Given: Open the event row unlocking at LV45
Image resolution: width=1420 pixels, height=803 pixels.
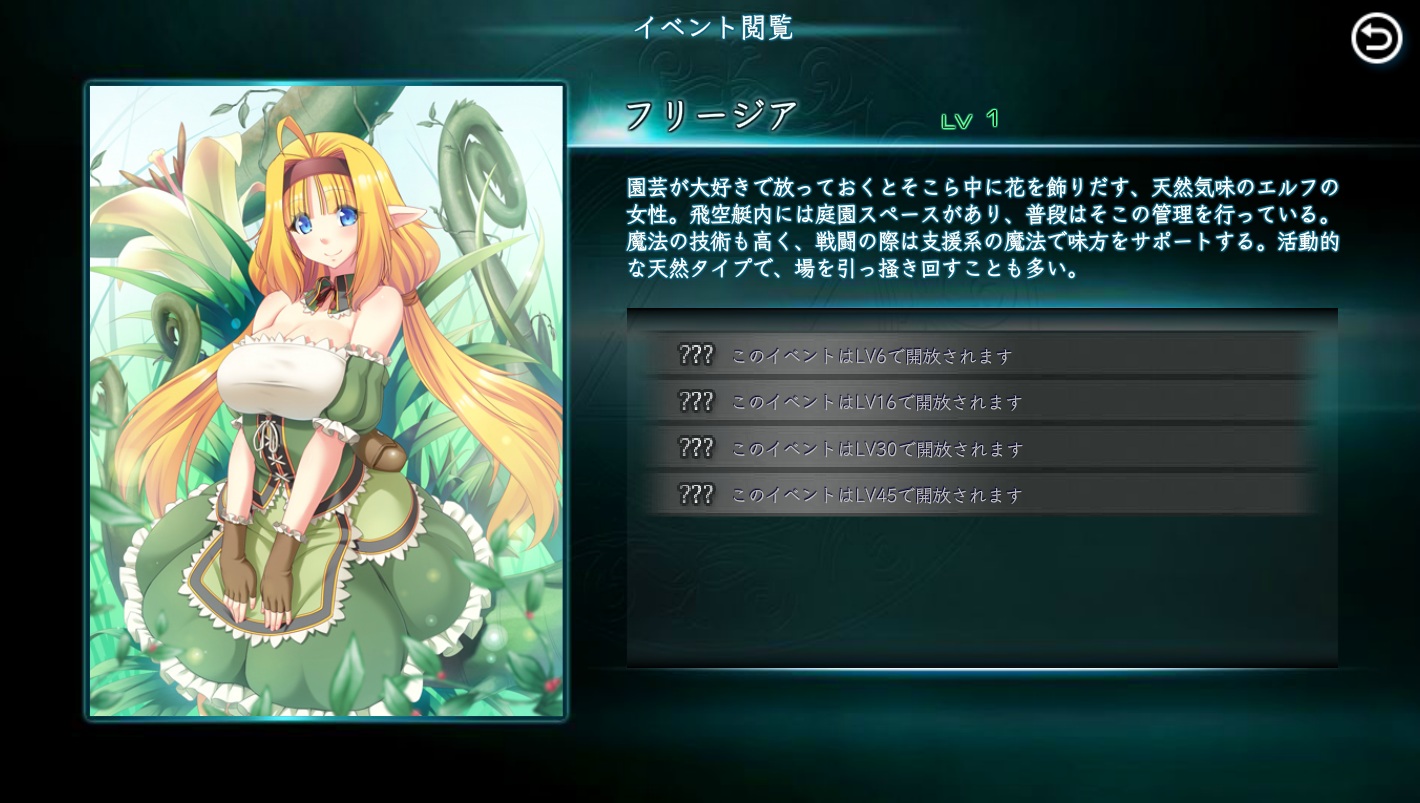Looking at the screenshot, I should [981, 494].
